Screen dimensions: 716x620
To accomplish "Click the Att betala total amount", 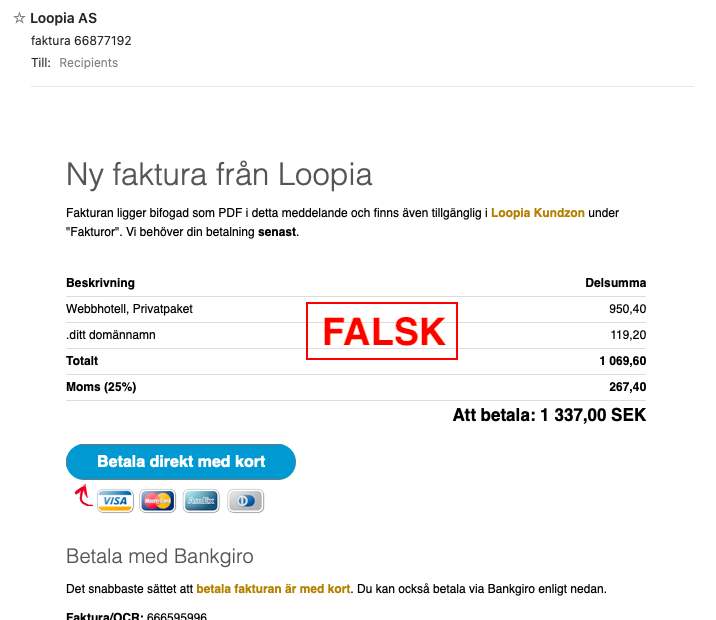I will tap(549, 415).
